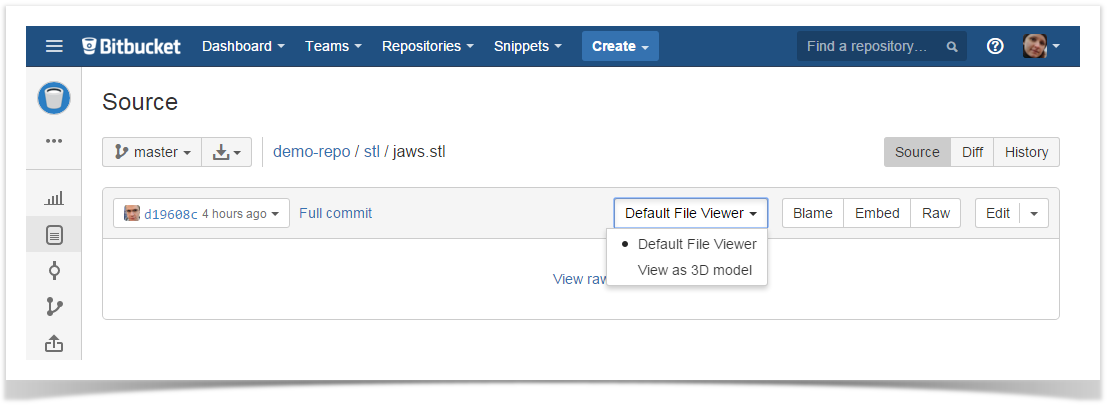1114x409 pixels.
Task: Choose View as 3D model option
Action: [694, 270]
